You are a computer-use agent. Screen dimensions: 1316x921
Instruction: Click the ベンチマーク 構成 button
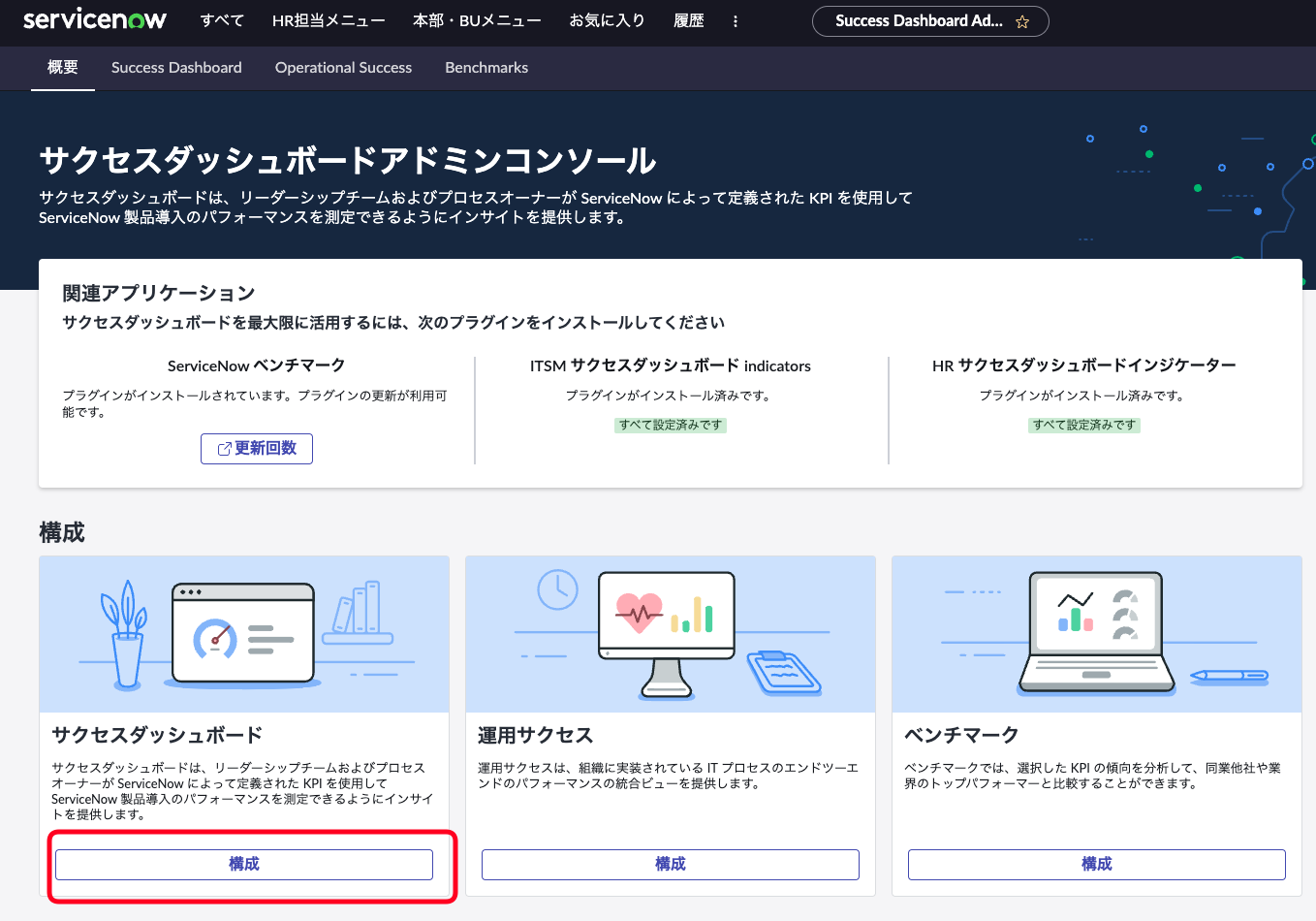tap(1097, 864)
